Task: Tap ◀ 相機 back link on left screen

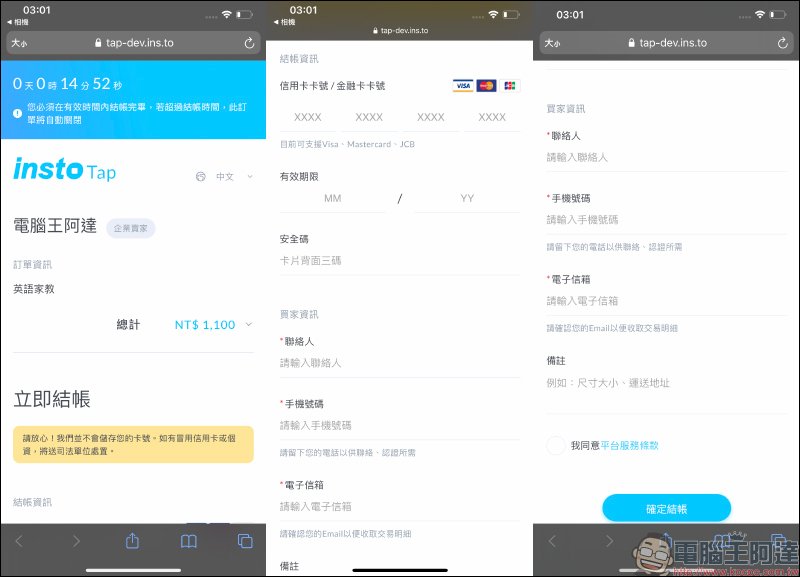Action: tap(18, 22)
